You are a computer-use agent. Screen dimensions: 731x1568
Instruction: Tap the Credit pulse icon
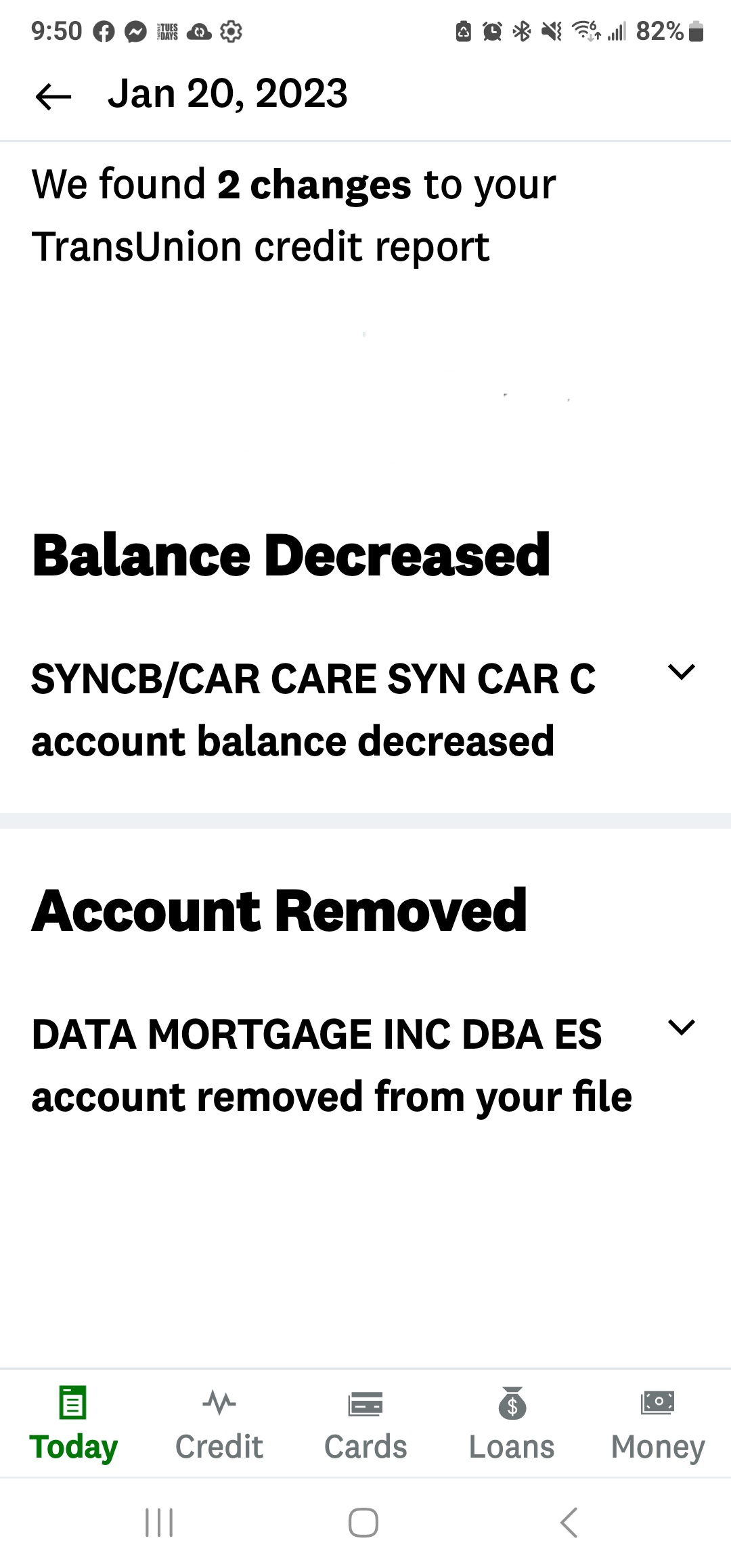[x=219, y=1401]
